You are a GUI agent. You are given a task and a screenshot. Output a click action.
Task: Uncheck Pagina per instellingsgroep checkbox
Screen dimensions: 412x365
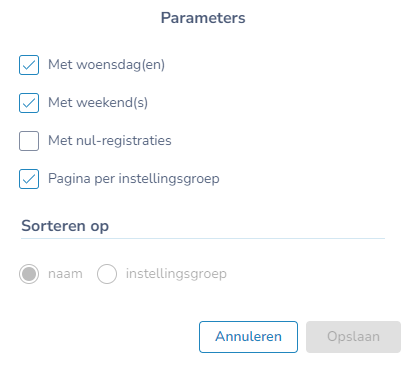click(x=29, y=179)
